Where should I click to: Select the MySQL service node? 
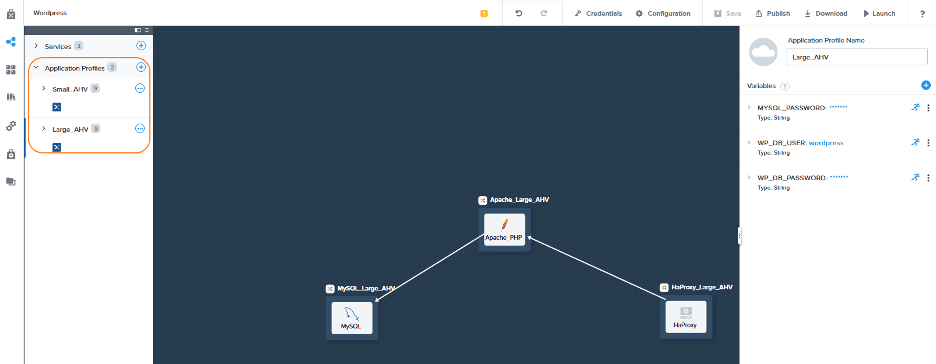(352, 317)
